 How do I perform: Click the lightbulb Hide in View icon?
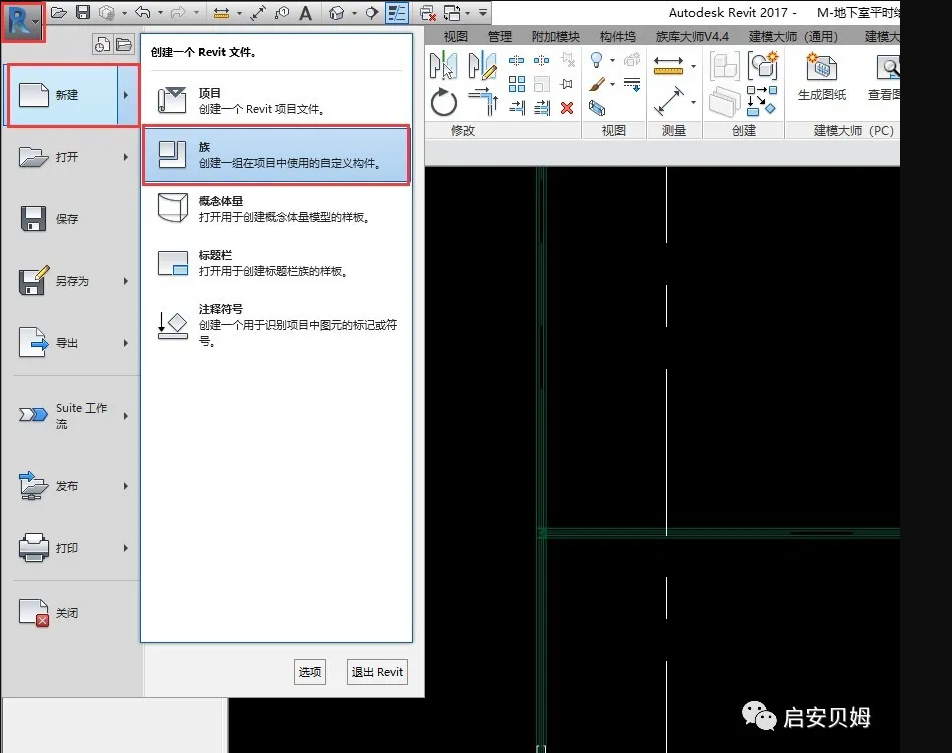(x=597, y=60)
